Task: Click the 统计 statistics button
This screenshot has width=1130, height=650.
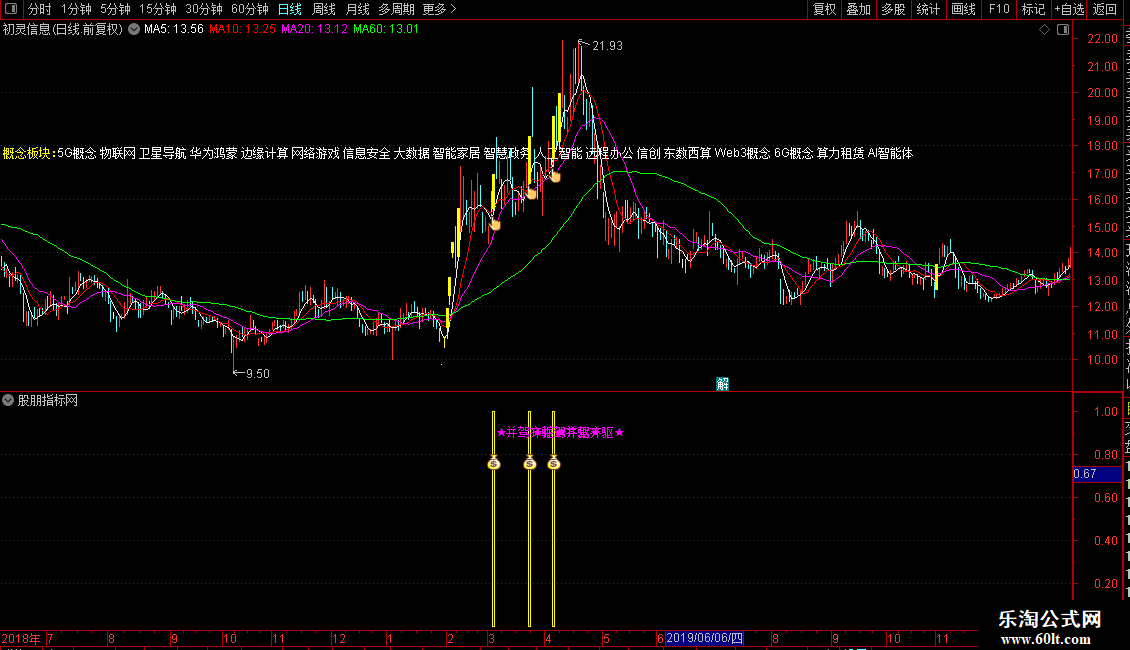Action: click(x=927, y=9)
